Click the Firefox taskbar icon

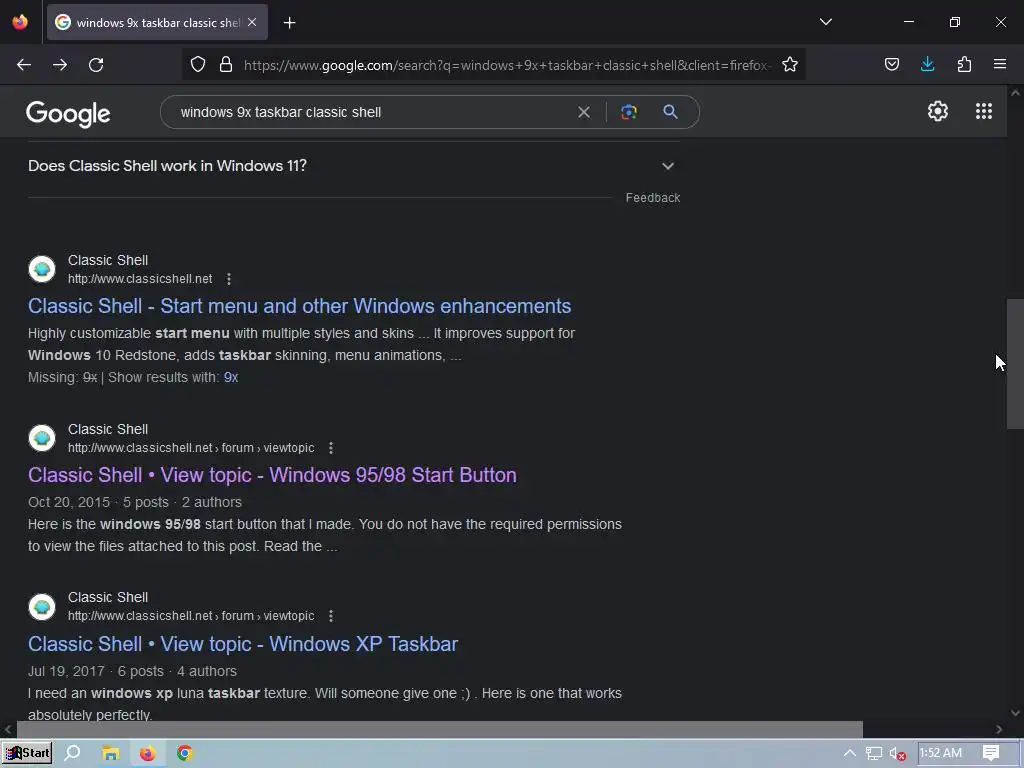(148, 754)
